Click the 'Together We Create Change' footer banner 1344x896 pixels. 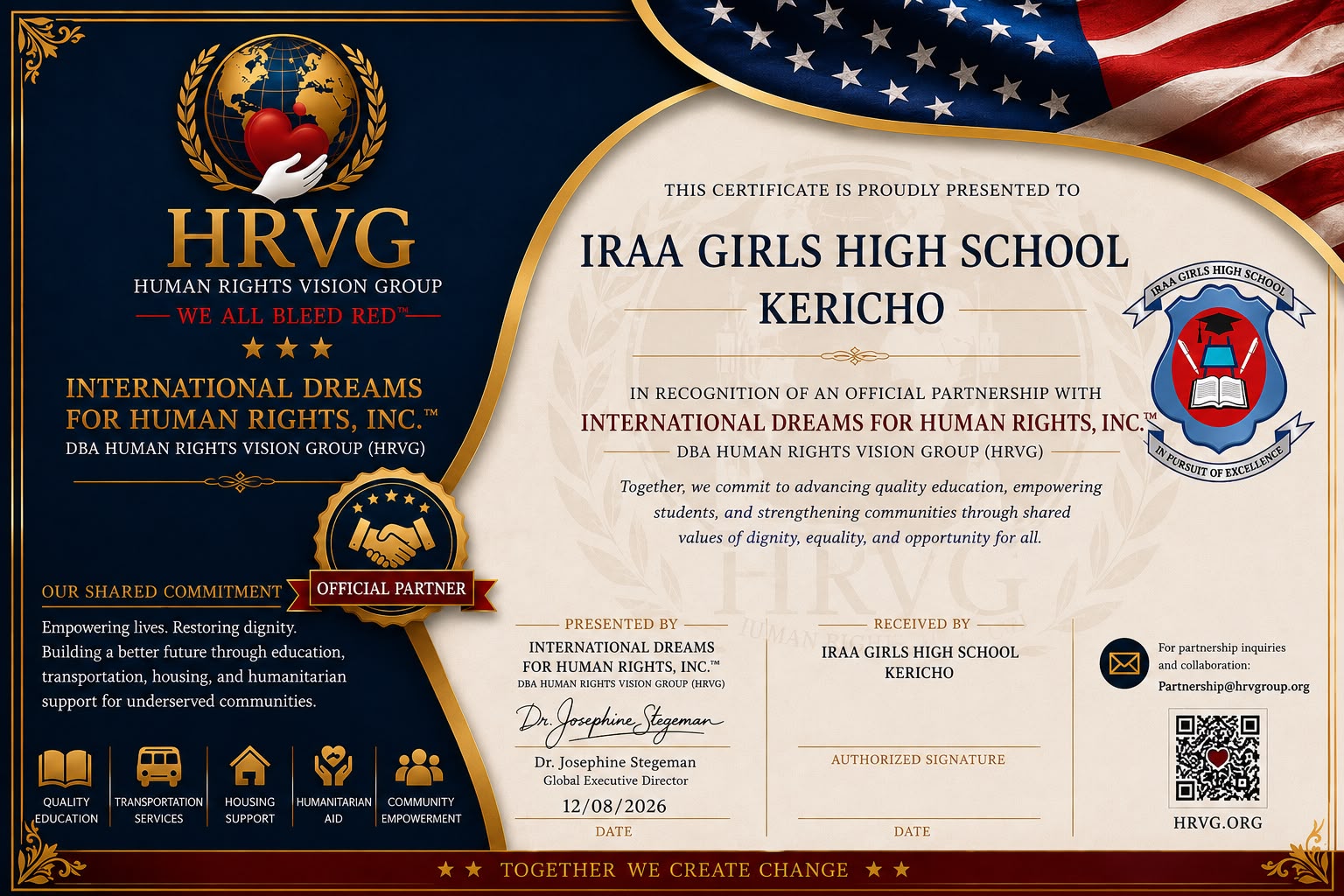(674, 870)
